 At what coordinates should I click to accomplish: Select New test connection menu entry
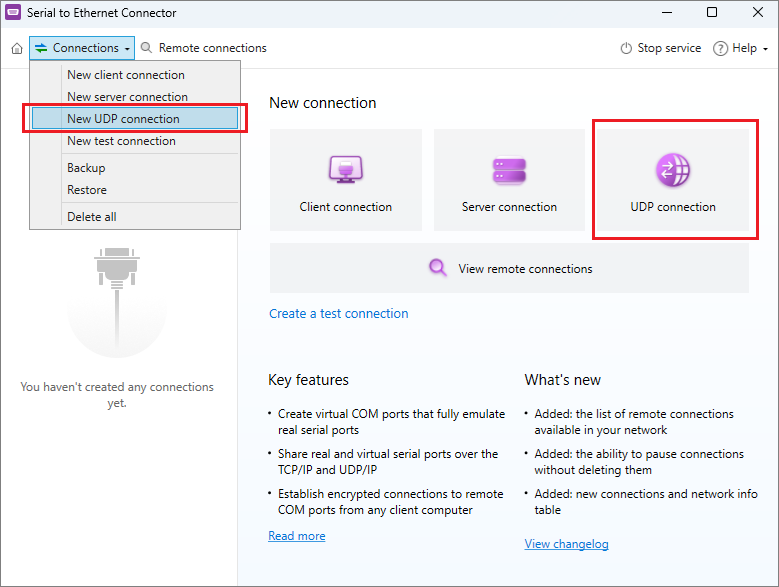point(135,141)
